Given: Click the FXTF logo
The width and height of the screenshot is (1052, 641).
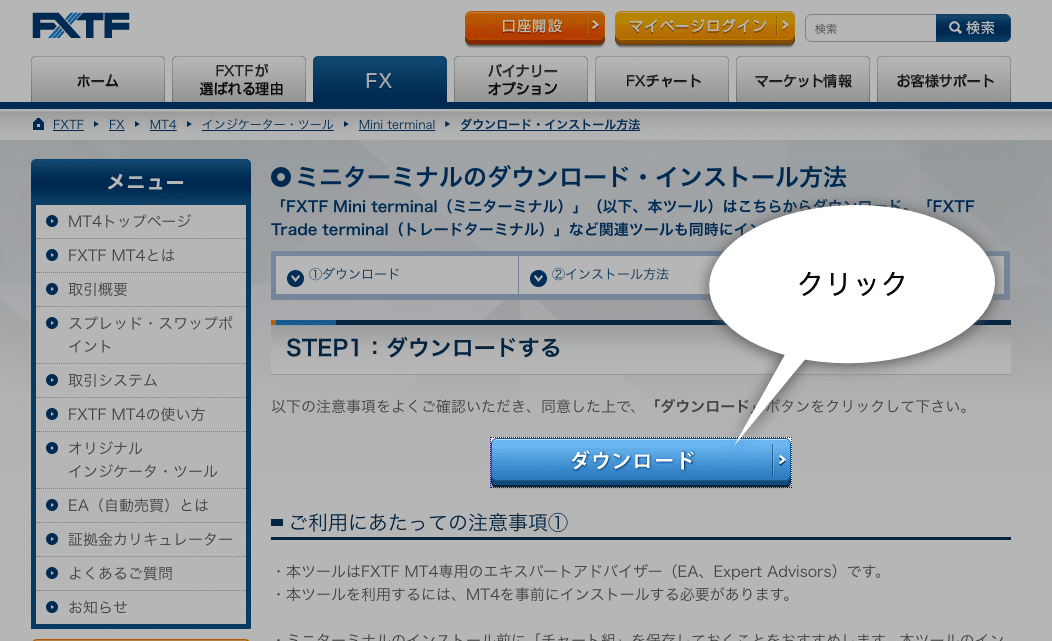Looking at the screenshot, I should [81, 26].
